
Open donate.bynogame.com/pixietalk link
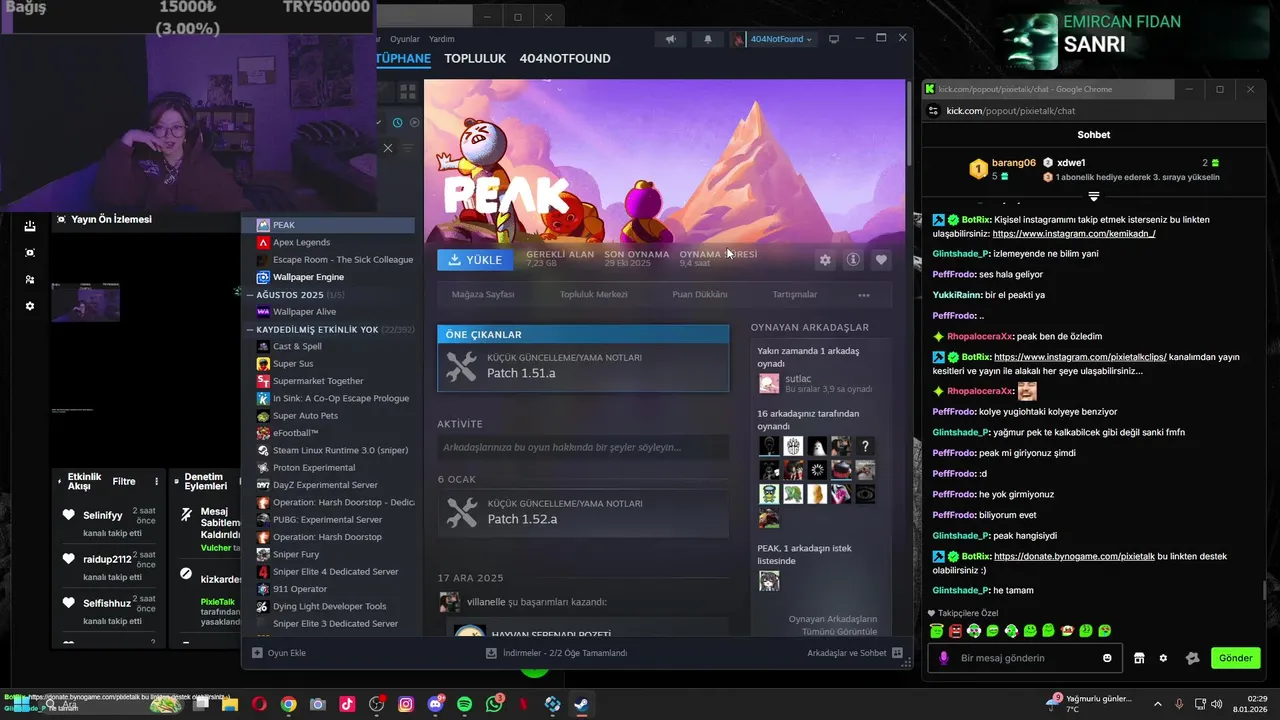[x=1073, y=557]
